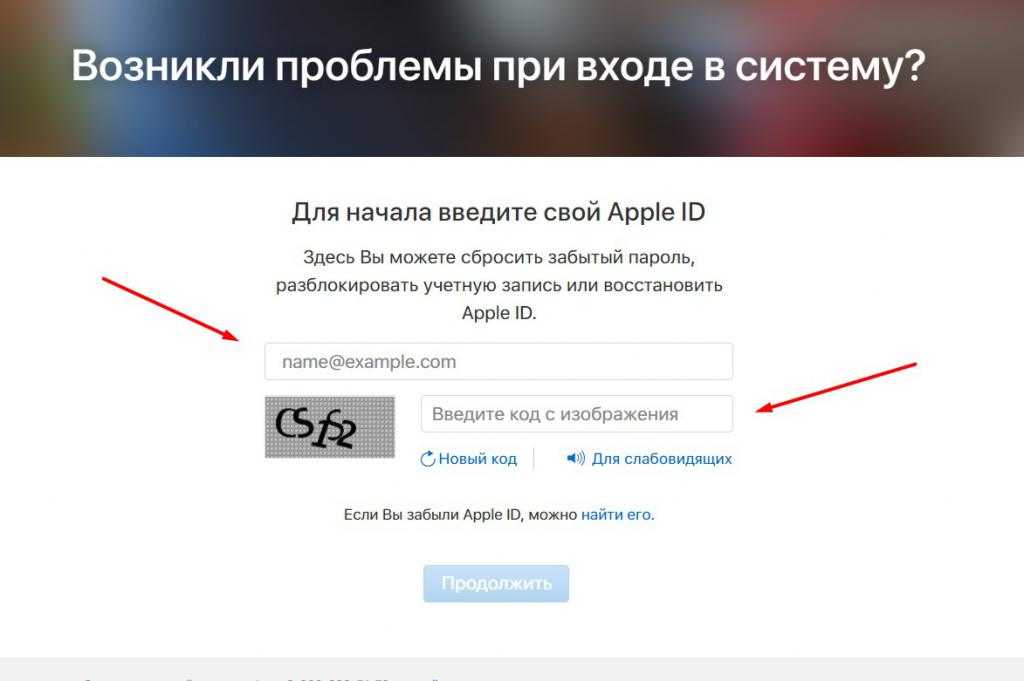Image resolution: width=1024 pixels, height=681 pixels.
Task: Focus the name@example.com Apple ID field
Action: (x=498, y=362)
